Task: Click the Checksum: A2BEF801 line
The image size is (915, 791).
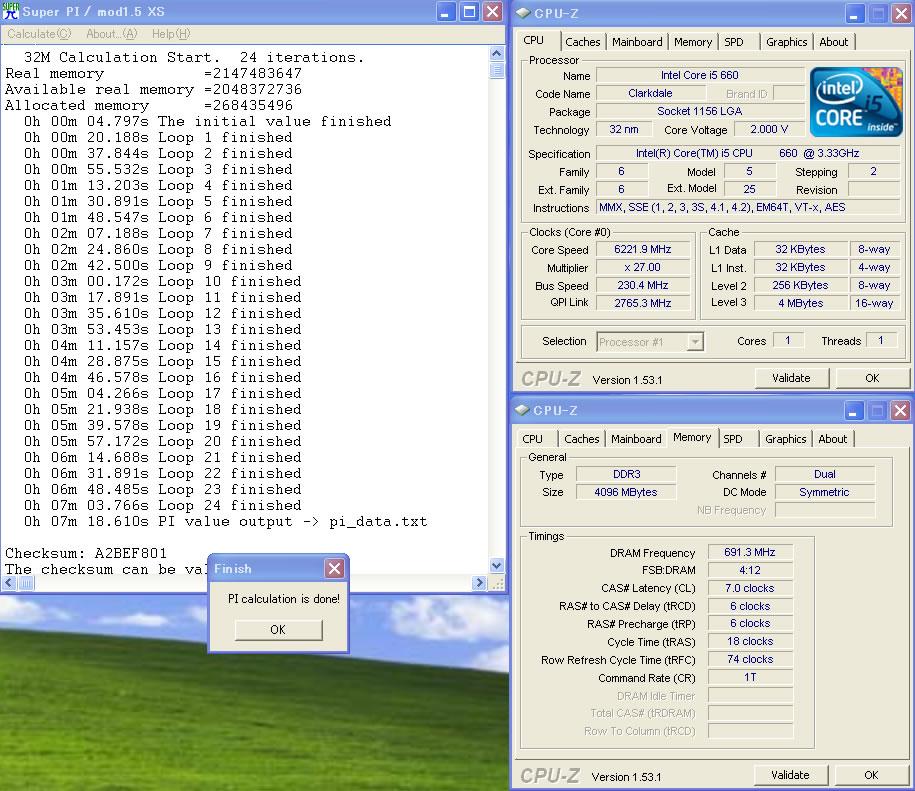Action: pos(86,553)
